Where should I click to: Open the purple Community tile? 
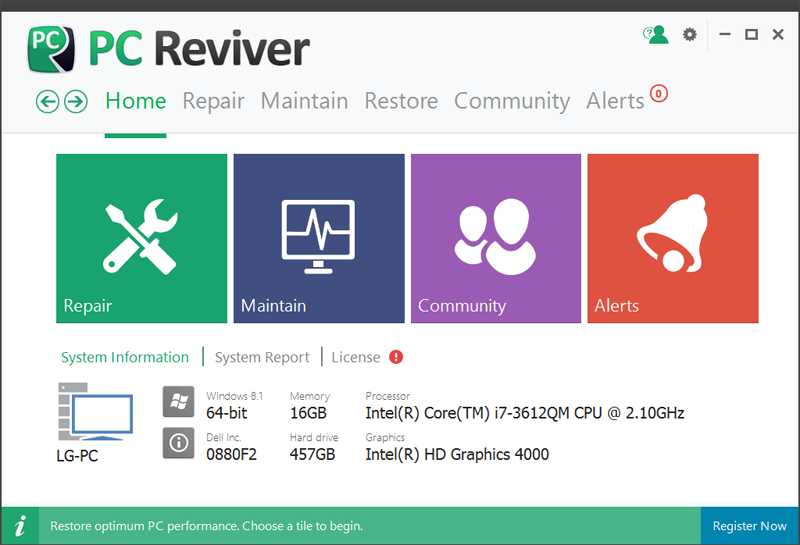click(496, 238)
